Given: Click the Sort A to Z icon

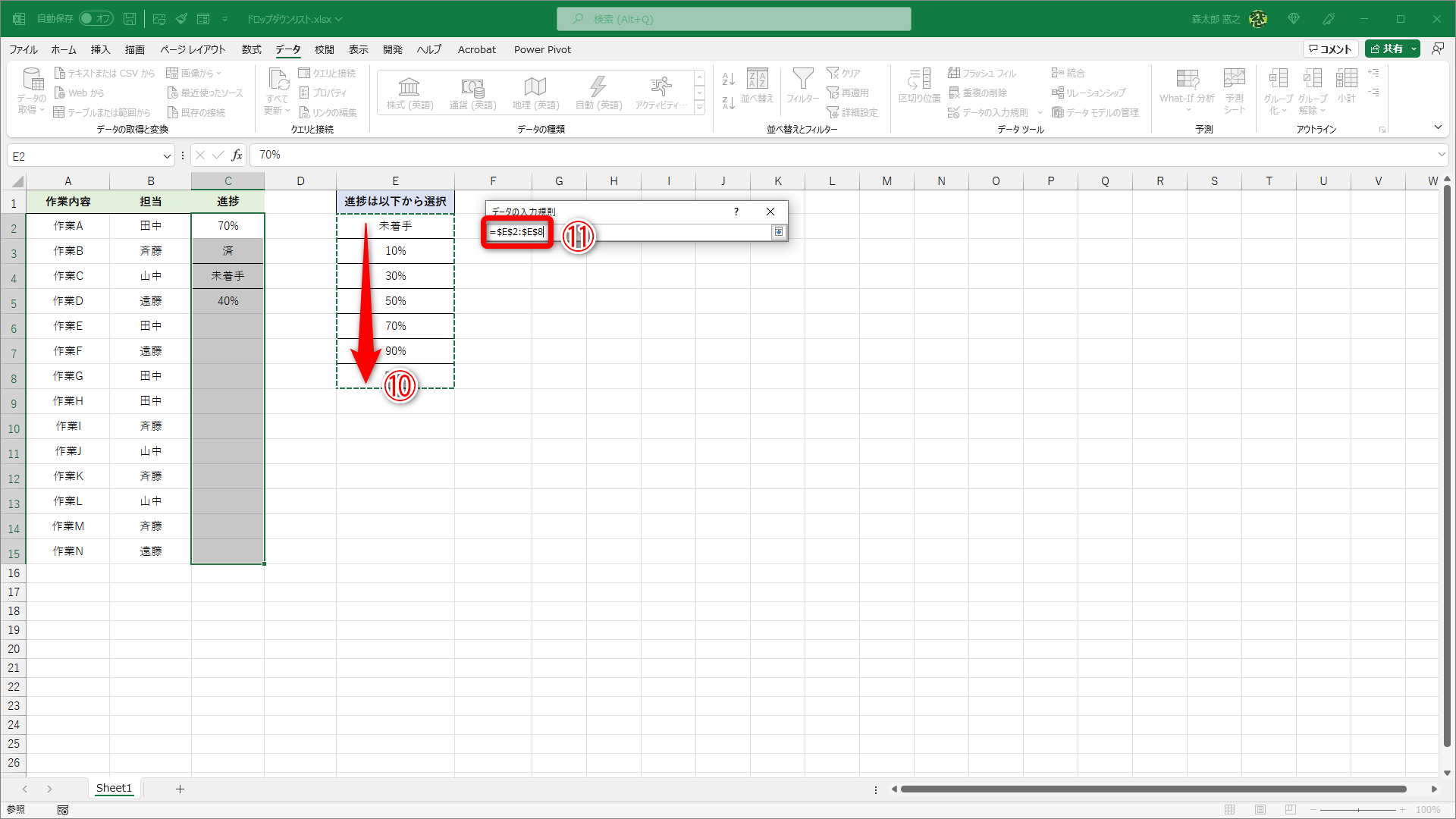Looking at the screenshot, I should tap(728, 79).
